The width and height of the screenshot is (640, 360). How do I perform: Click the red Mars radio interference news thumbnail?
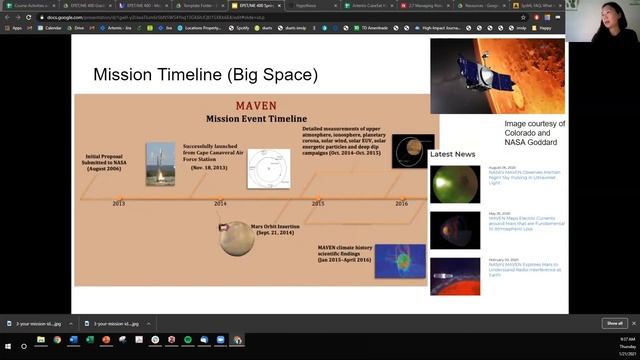point(455,276)
